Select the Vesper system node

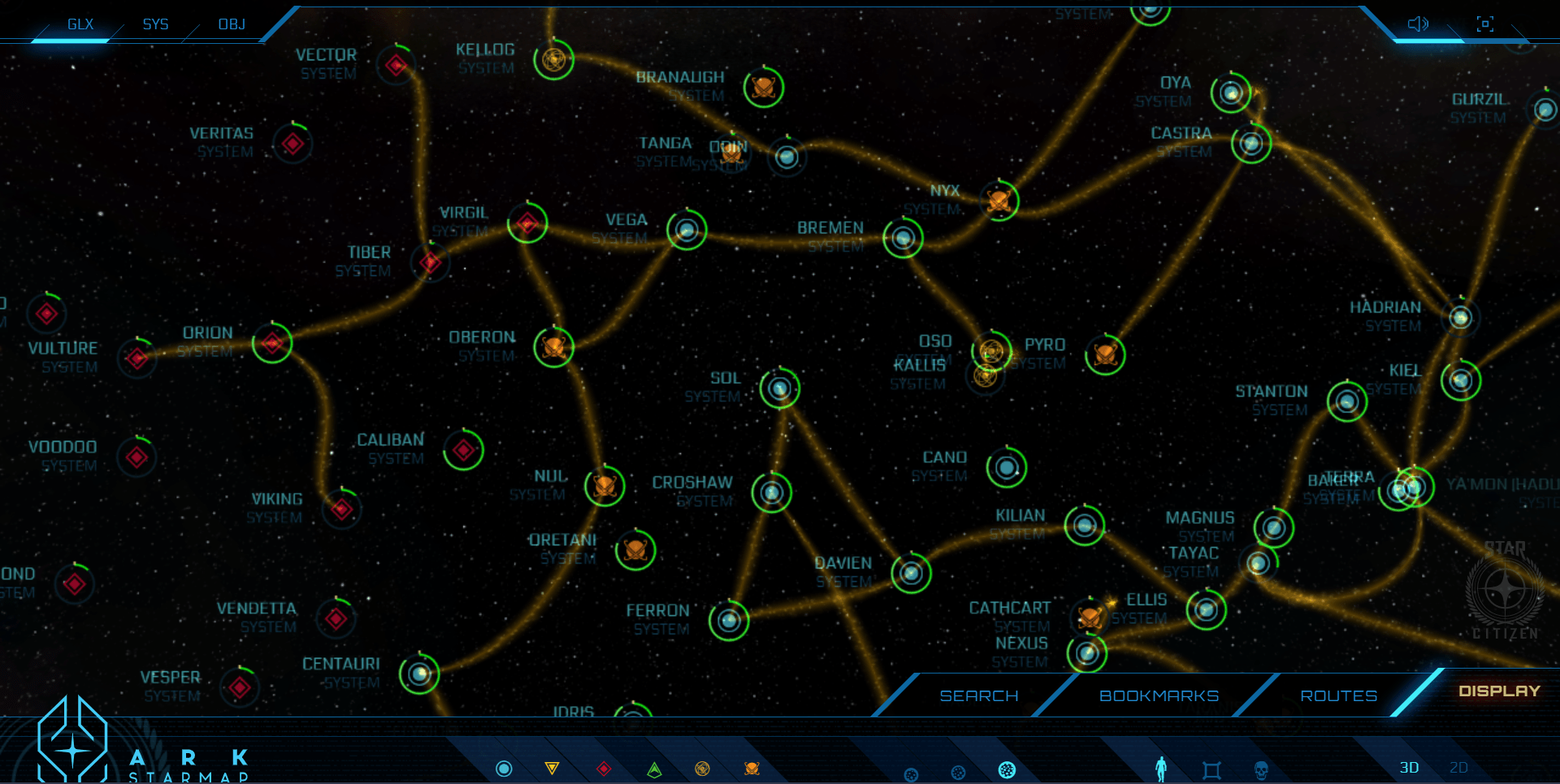[x=240, y=687]
